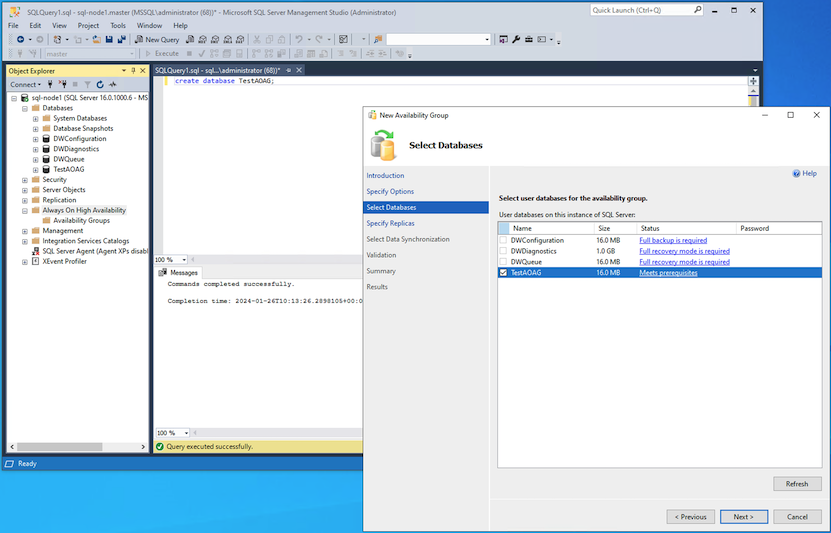Click in the Quick Launch search field

[642, 10]
